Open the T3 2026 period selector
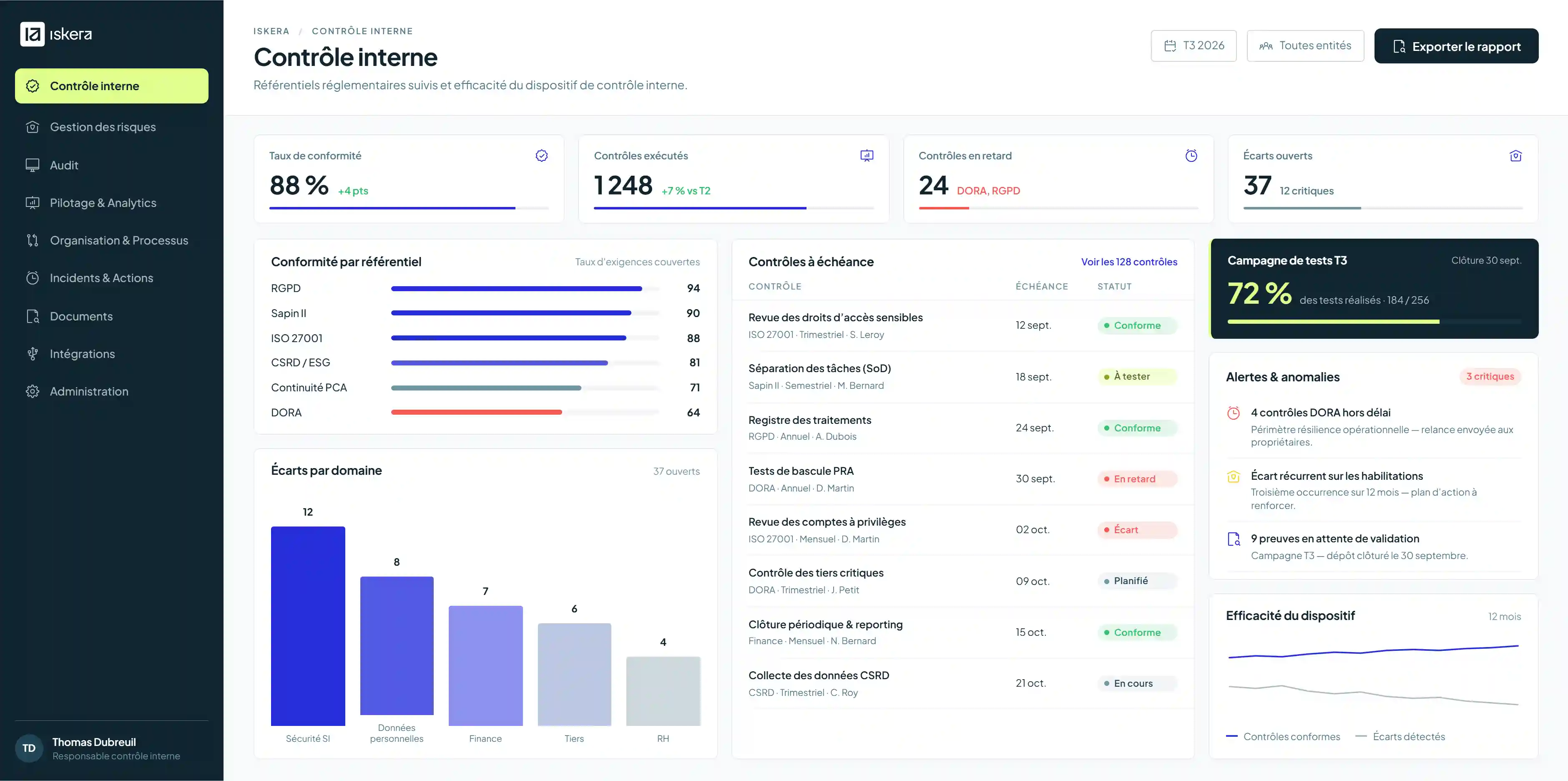 (x=1194, y=45)
